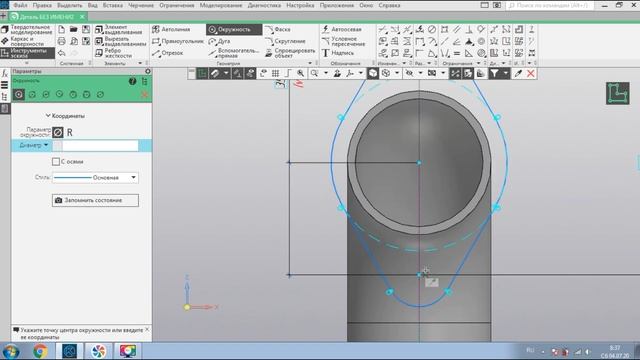Apply the perpendicular constraint icon
Screen dimensions: 640x360
coord(469,29)
